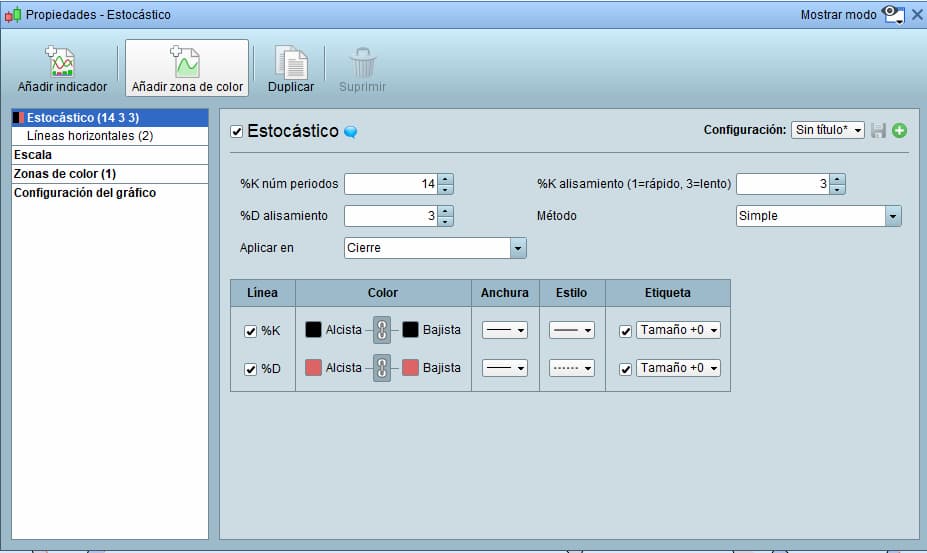Click the Añadir zona de color icon

click(187, 62)
